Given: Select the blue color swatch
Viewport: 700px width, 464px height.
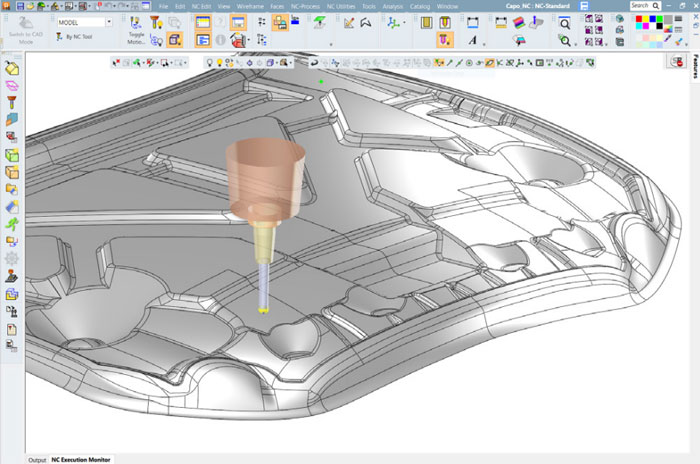Looking at the screenshot, I should point(653,18).
